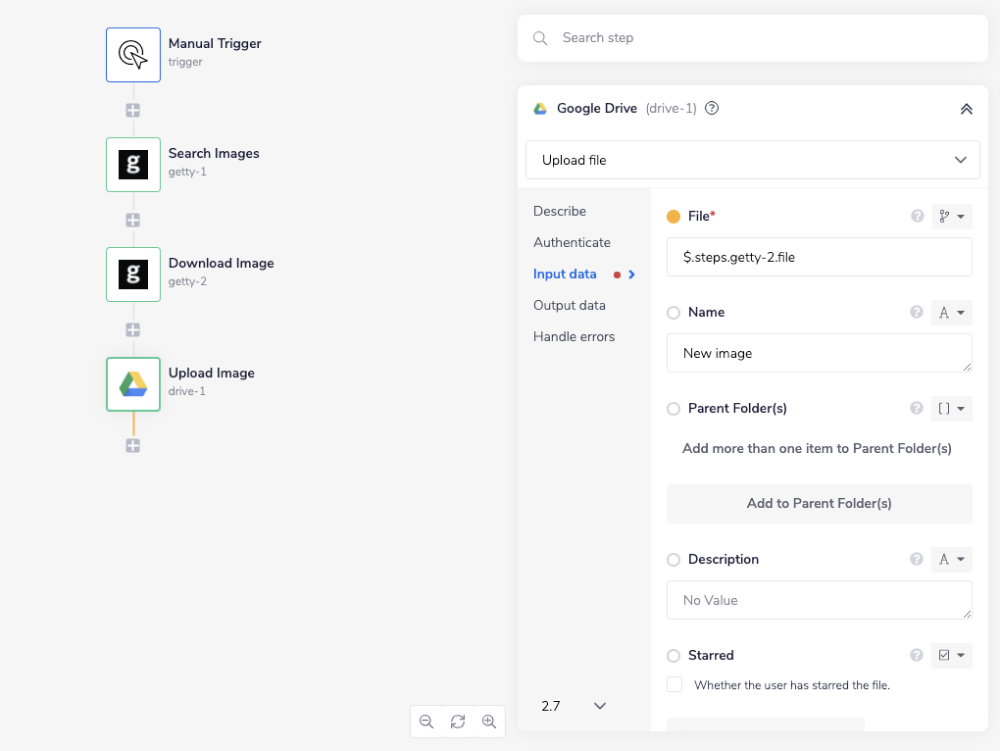Select the Upload Image Google Drive node
1000x751 pixels.
click(x=133, y=384)
